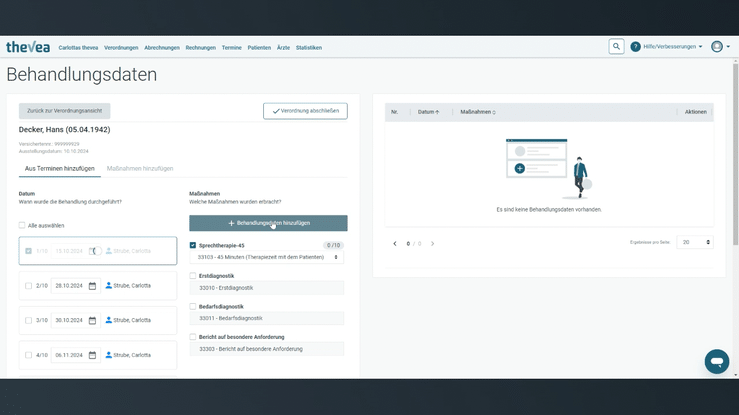This screenshot has width=739, height=415.
Task: Open the Abrechnungen menu item
Action: (162, 48)
